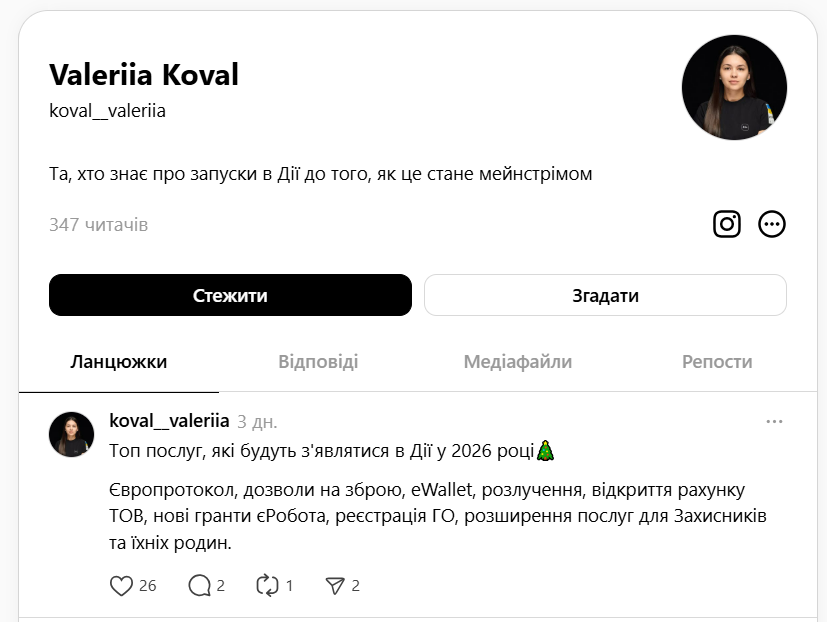Follow Valeriia with the Стежити button
The image size is (827, 622).
[x=230, y=294]
